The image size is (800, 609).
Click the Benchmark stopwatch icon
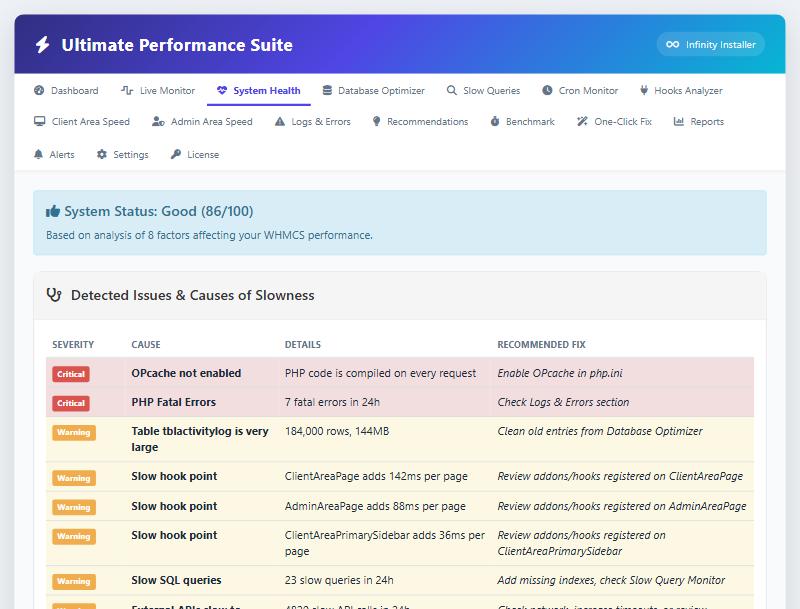[495, 121]
